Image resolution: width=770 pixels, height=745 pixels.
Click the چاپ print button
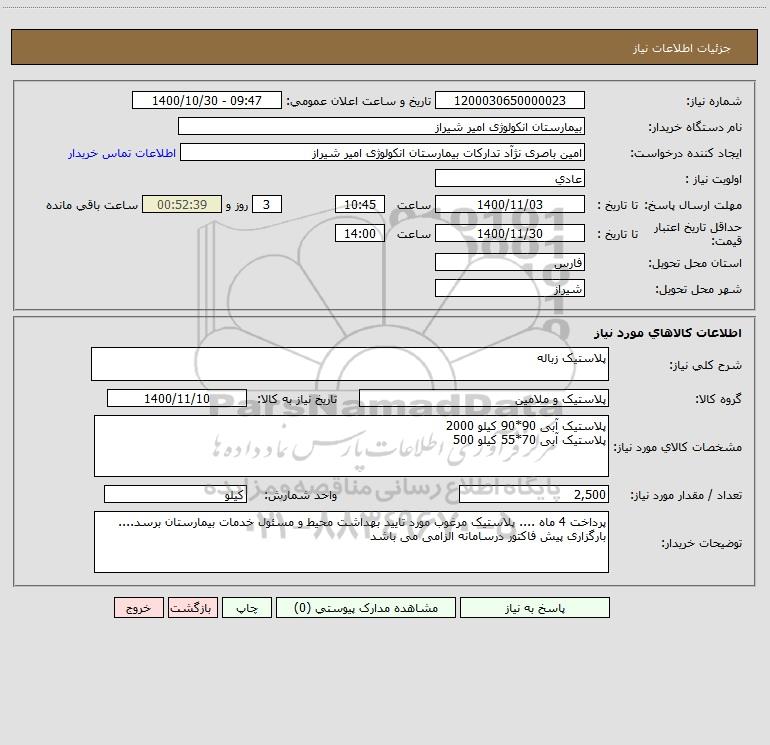tap(247, 607)
